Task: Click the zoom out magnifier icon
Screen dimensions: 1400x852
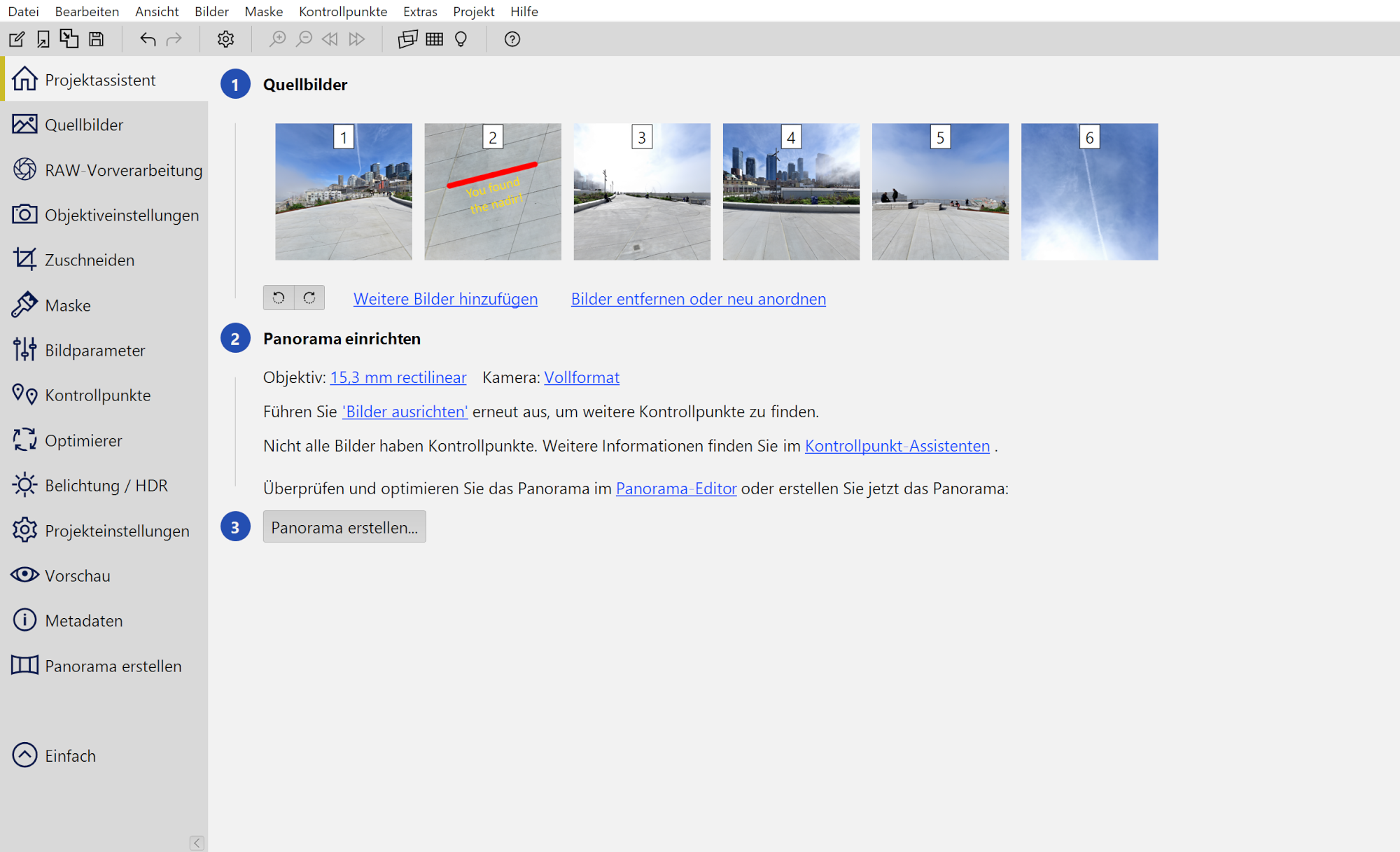Action: pos(304,39)
